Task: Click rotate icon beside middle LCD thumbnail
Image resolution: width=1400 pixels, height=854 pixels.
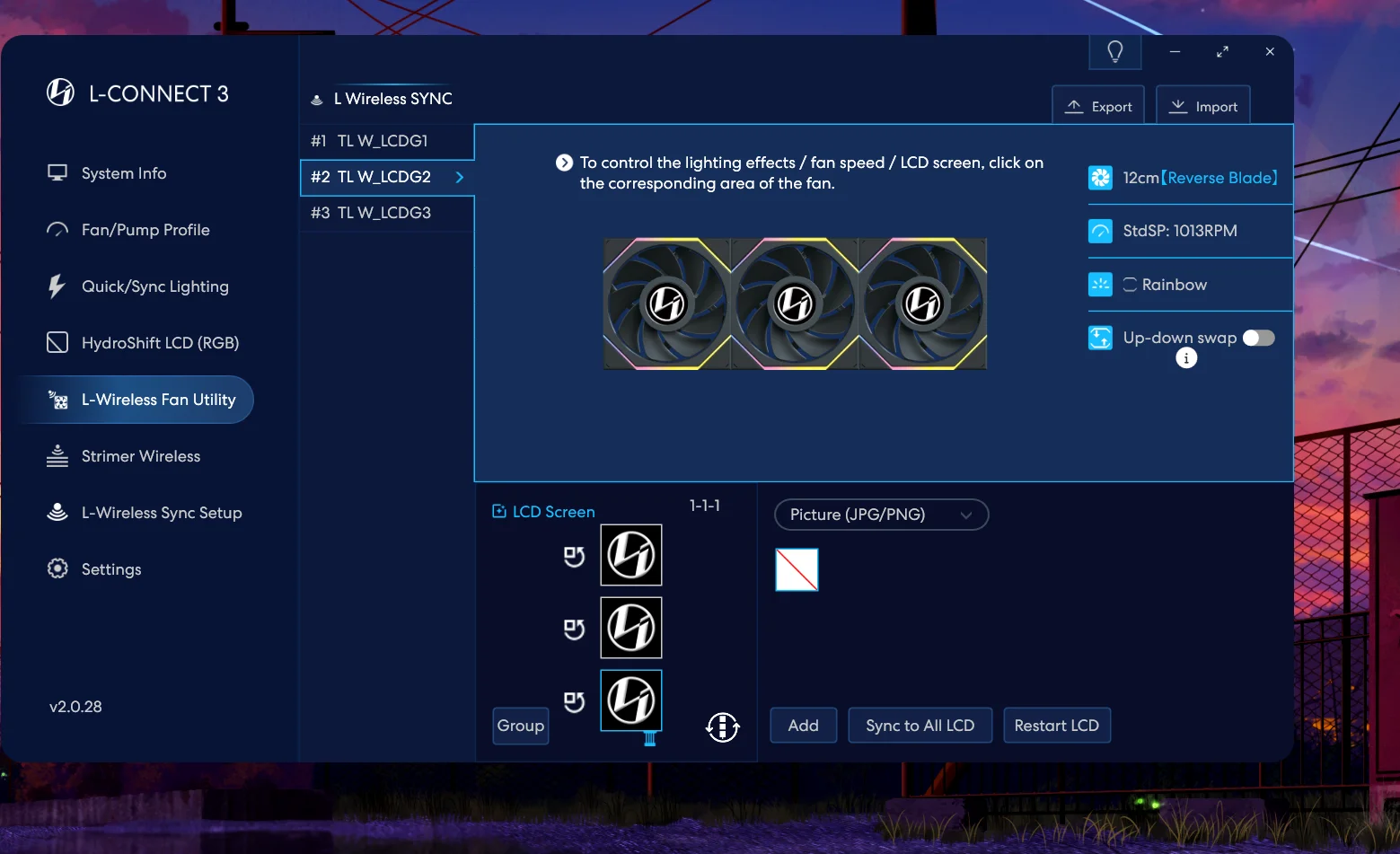Action: click(x=574, y=629)
